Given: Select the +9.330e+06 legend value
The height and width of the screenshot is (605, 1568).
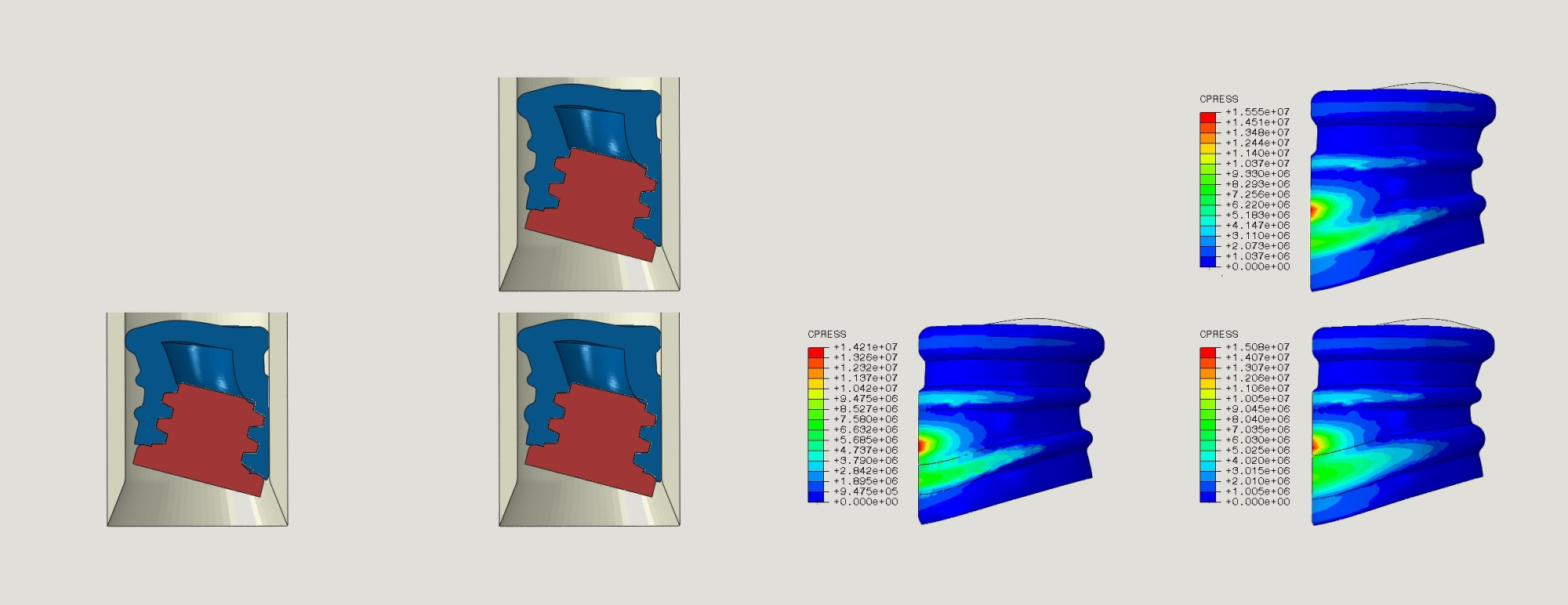Looking at the screenshot, I should click(x=1258, y=174).
